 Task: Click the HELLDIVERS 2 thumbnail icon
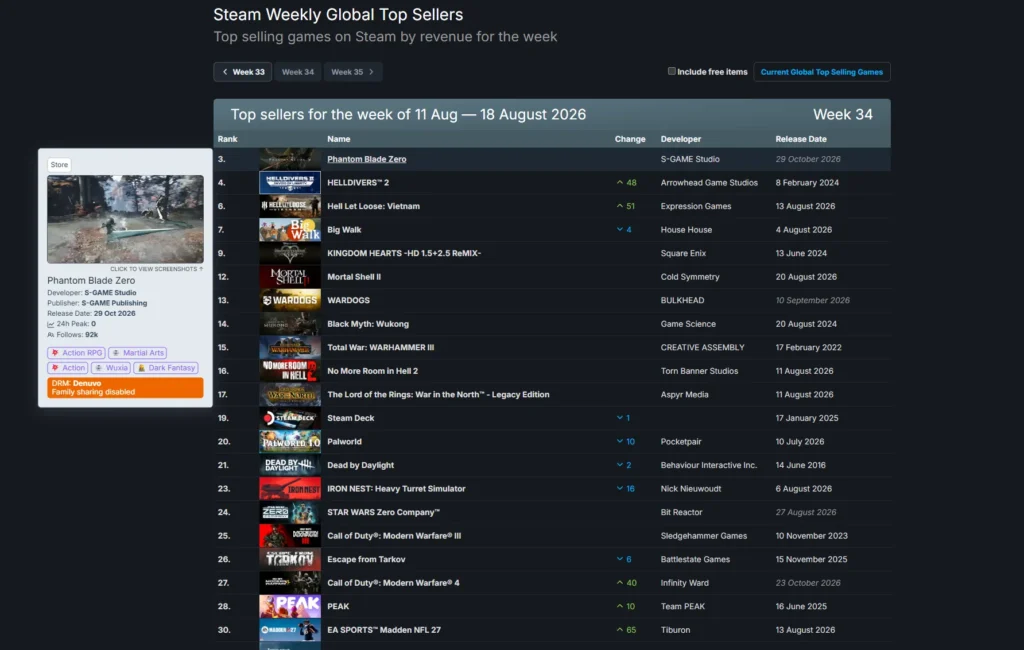tap(290, 182)
